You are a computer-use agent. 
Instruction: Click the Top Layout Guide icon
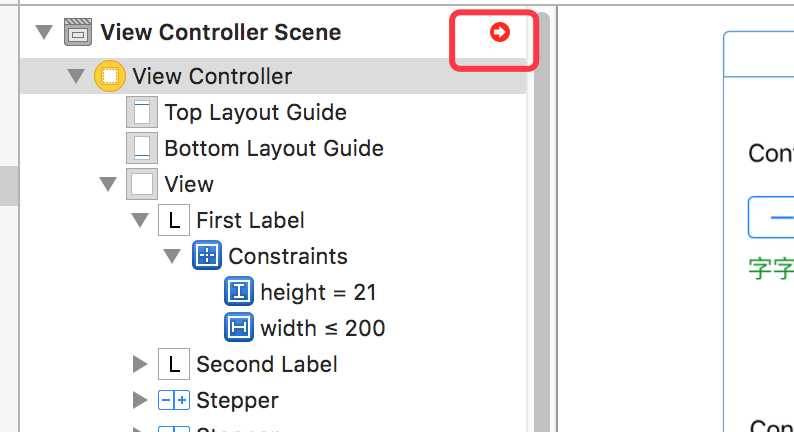click(x=142, y=112)
